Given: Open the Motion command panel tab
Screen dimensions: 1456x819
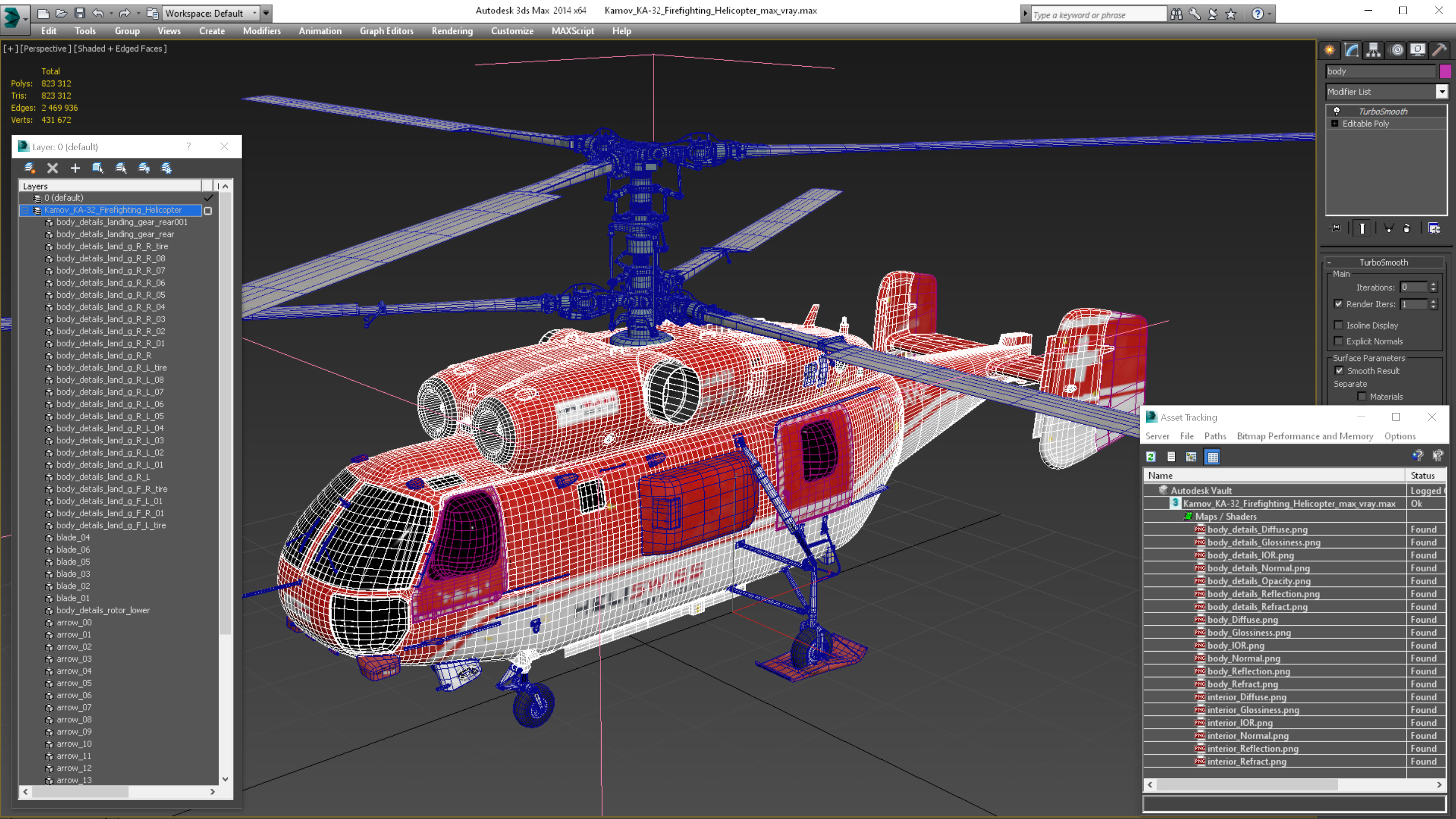Looking at the screenshot, I should click(1396, 51).
